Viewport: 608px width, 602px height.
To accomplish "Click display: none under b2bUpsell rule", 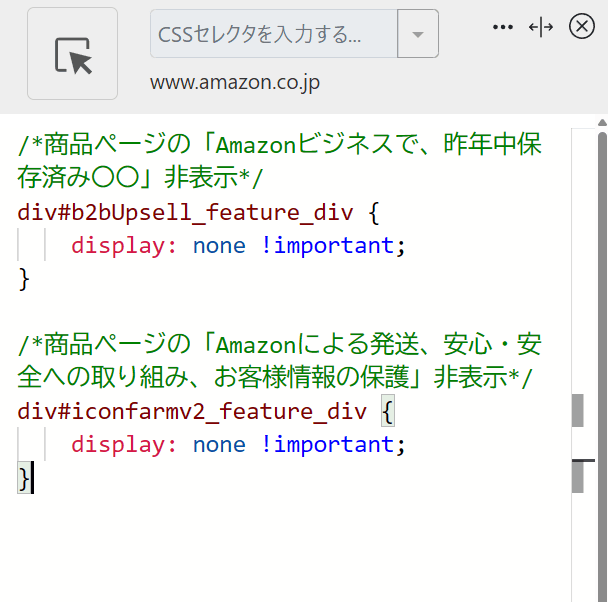I will pos(238,246).
